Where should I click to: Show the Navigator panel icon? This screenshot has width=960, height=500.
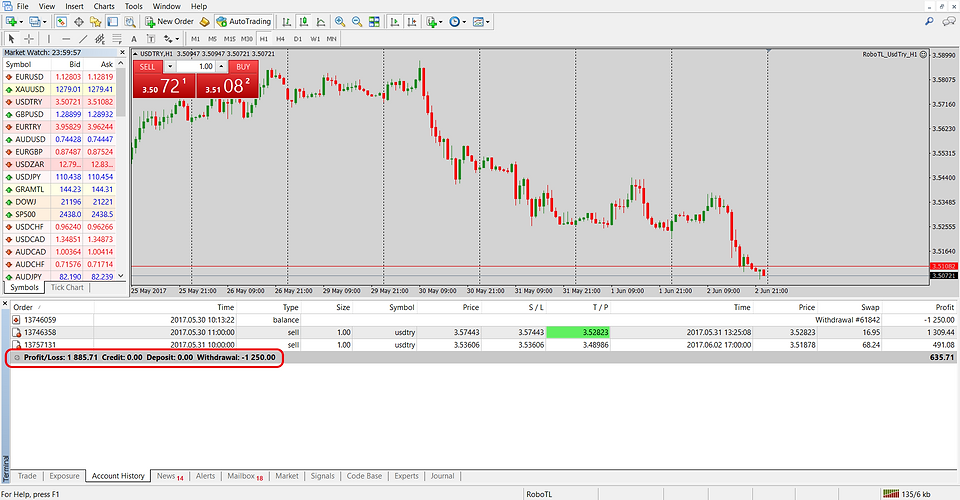[96, 21]
